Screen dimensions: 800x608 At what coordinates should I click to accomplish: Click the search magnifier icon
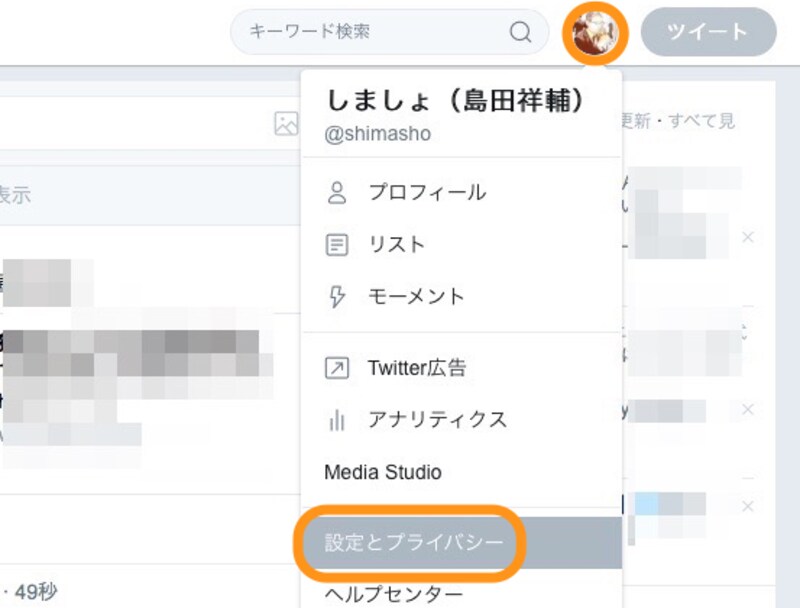pyautogui.click(x=520, y=31)
